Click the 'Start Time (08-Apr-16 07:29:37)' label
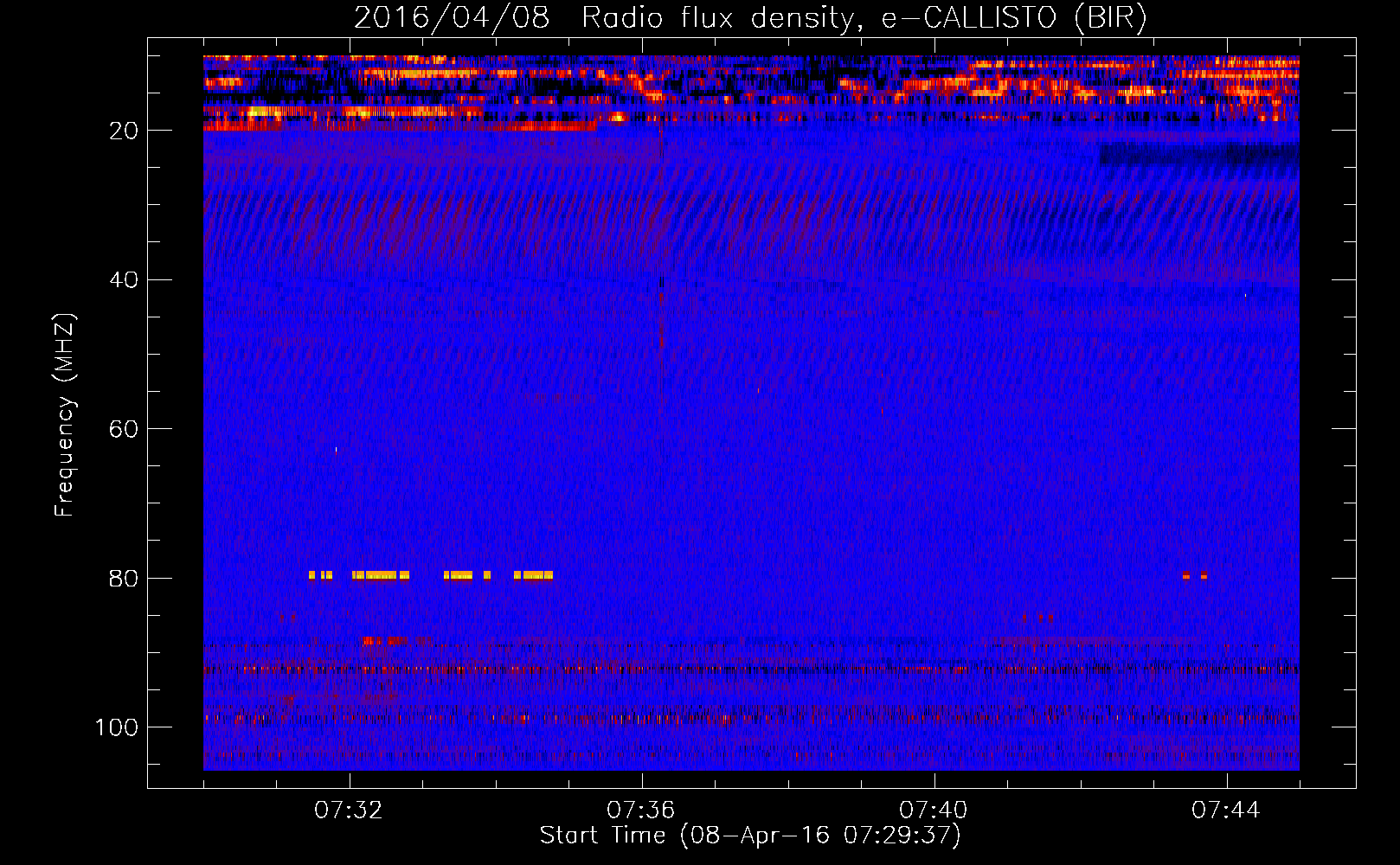The height and width of the screenshot is (865, 1400). [x=750, y=836]
